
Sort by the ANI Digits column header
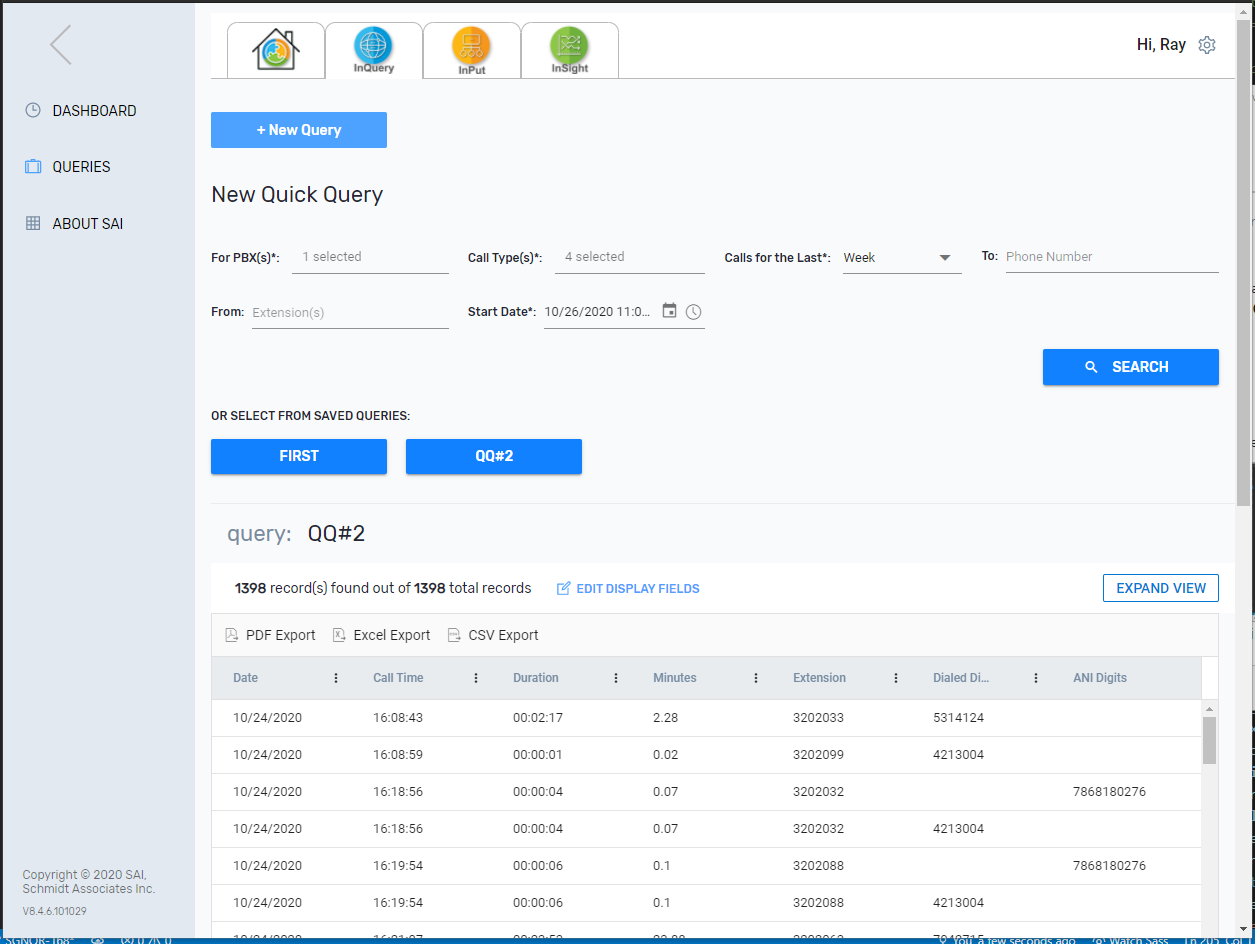pyautogui.click(x=1100, y=678)
